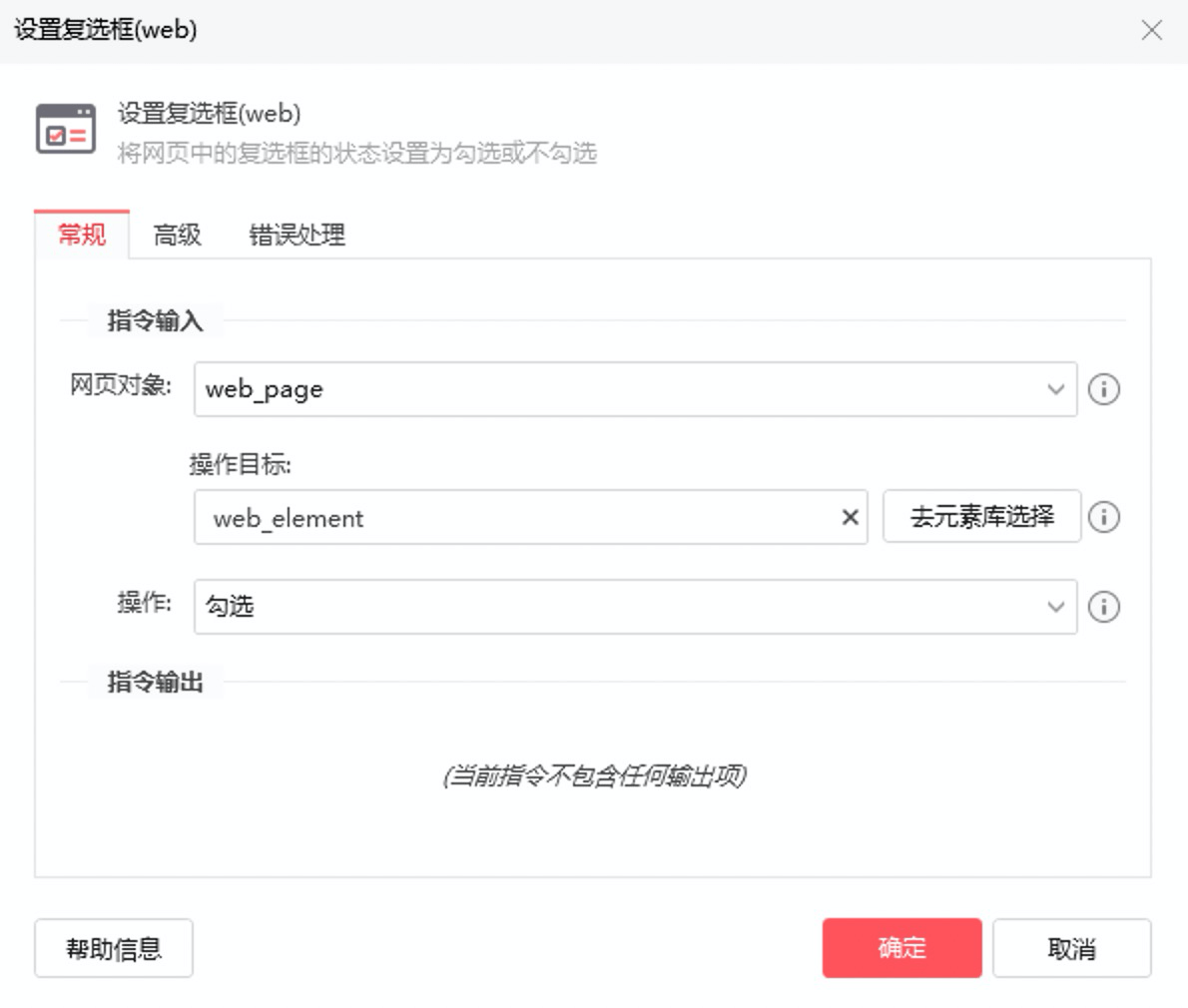Open the 网页对象 web_page dropdown
The width and height of the screenshot is (1188, 1008).
635,389
